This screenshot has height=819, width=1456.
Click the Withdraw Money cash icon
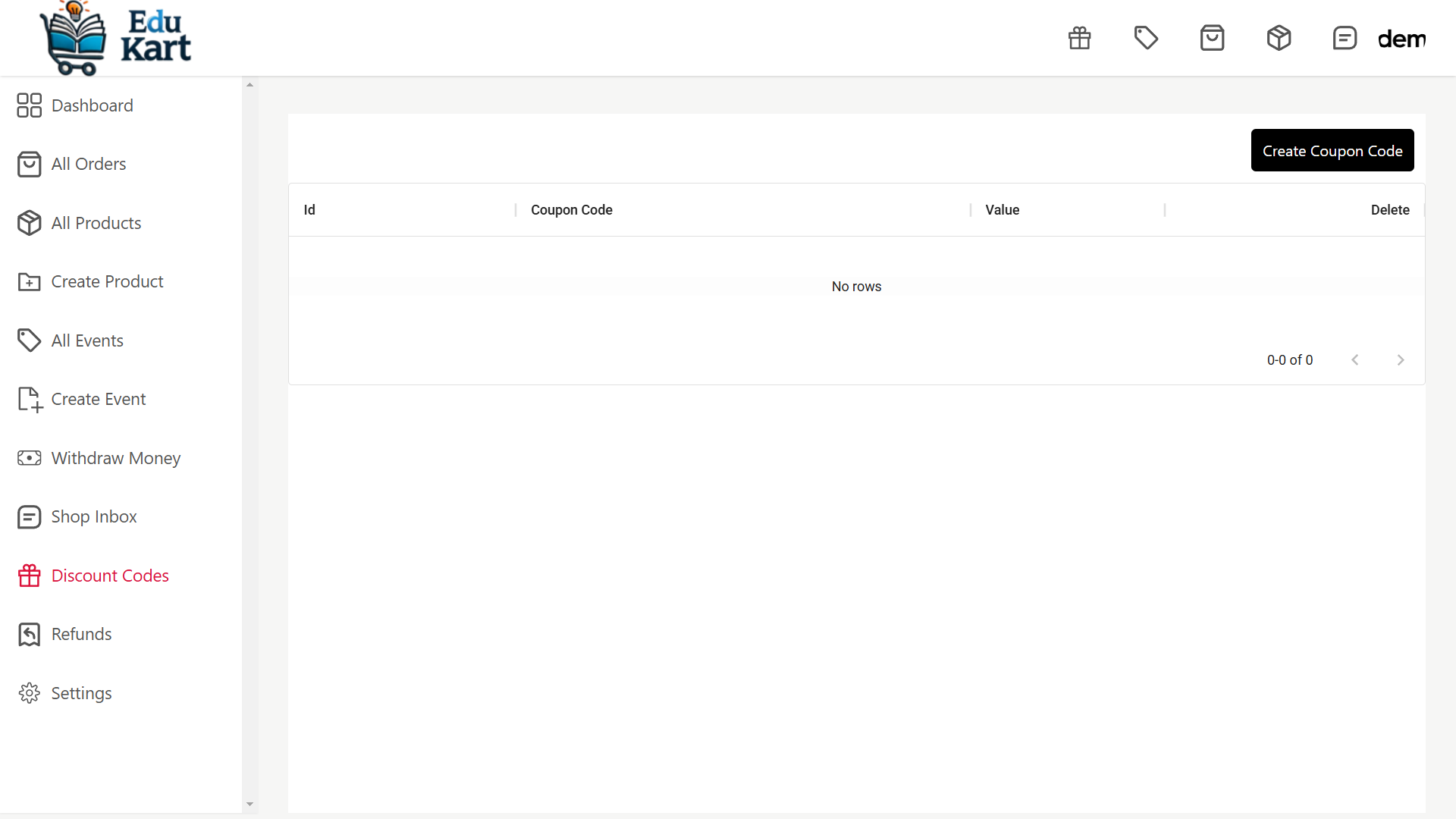[30, 458]
